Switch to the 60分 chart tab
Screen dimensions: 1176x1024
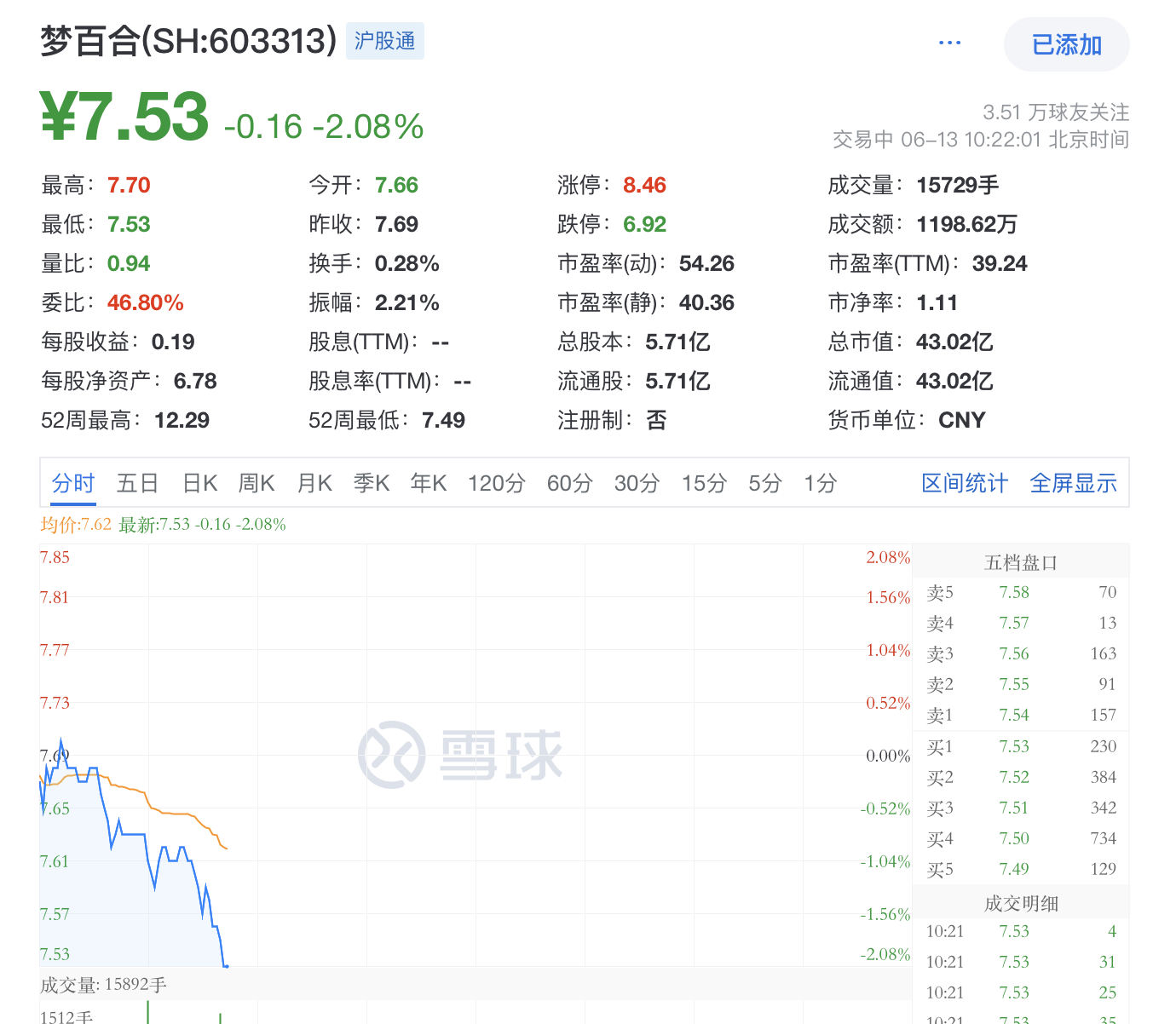(x=570, y=484)
